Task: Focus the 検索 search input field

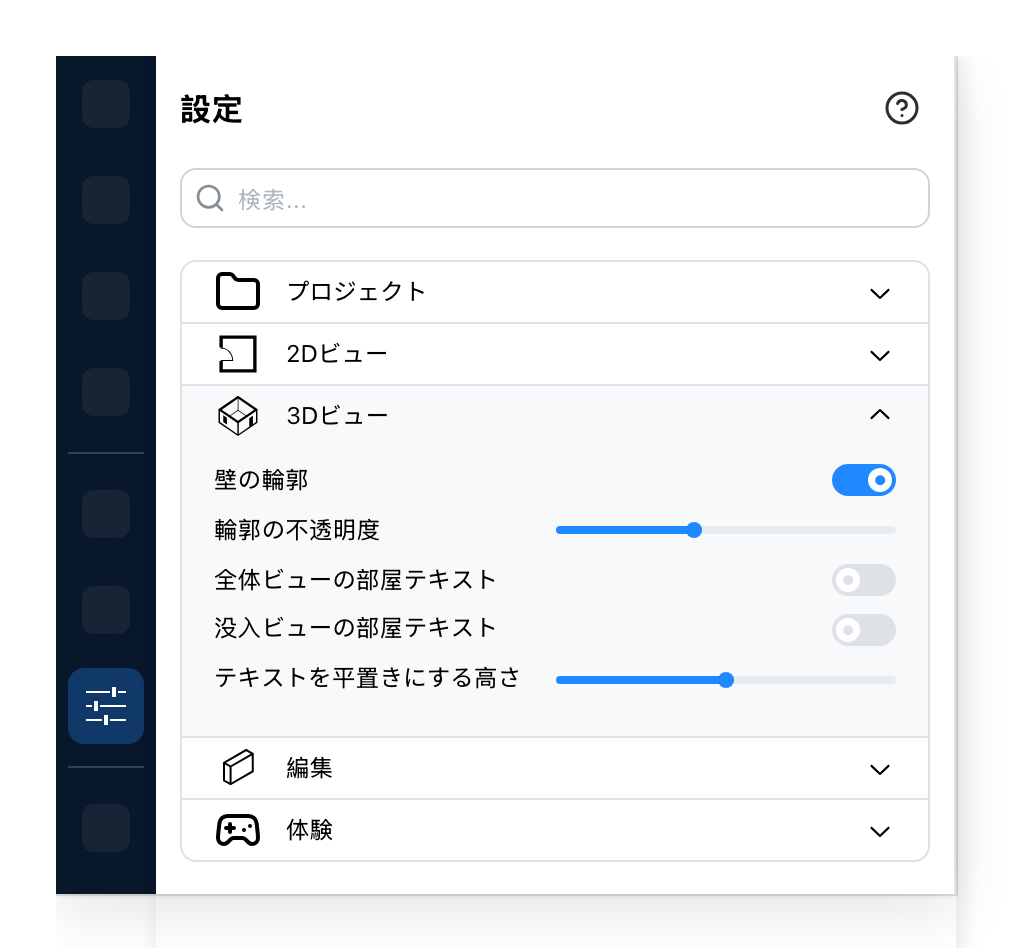Action: [555, 198]
